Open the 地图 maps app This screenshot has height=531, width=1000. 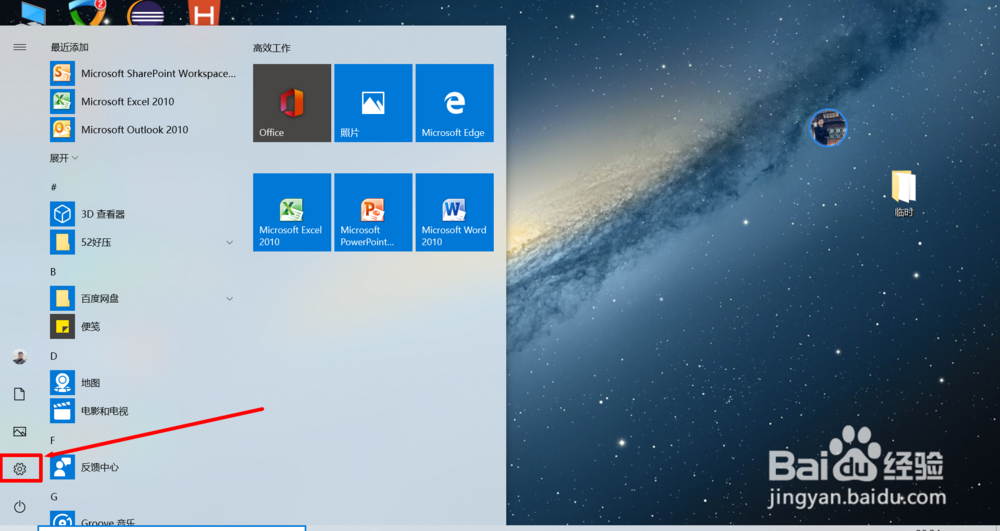point(143,382)
